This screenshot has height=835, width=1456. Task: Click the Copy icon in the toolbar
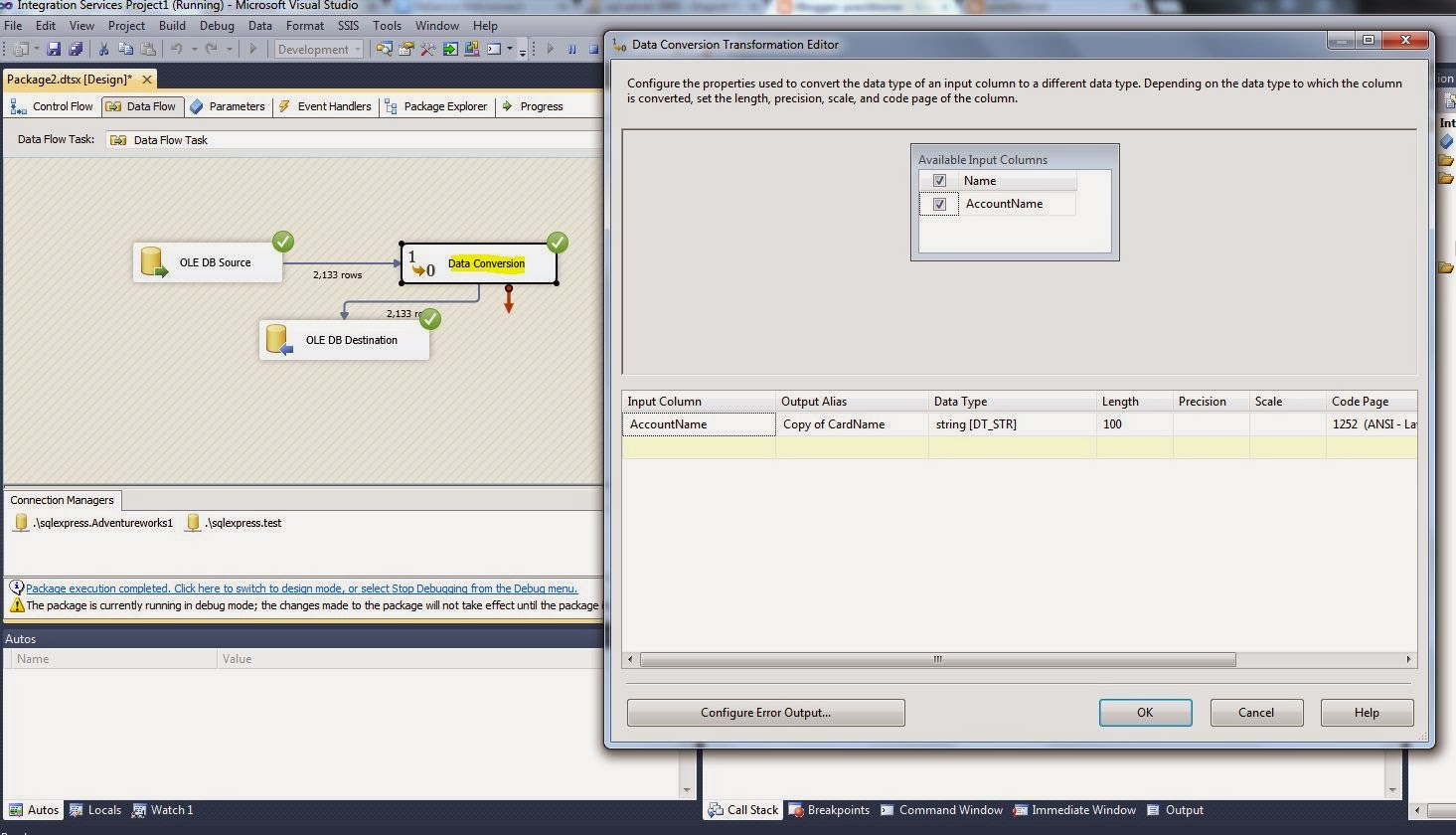tap(125, 49)
